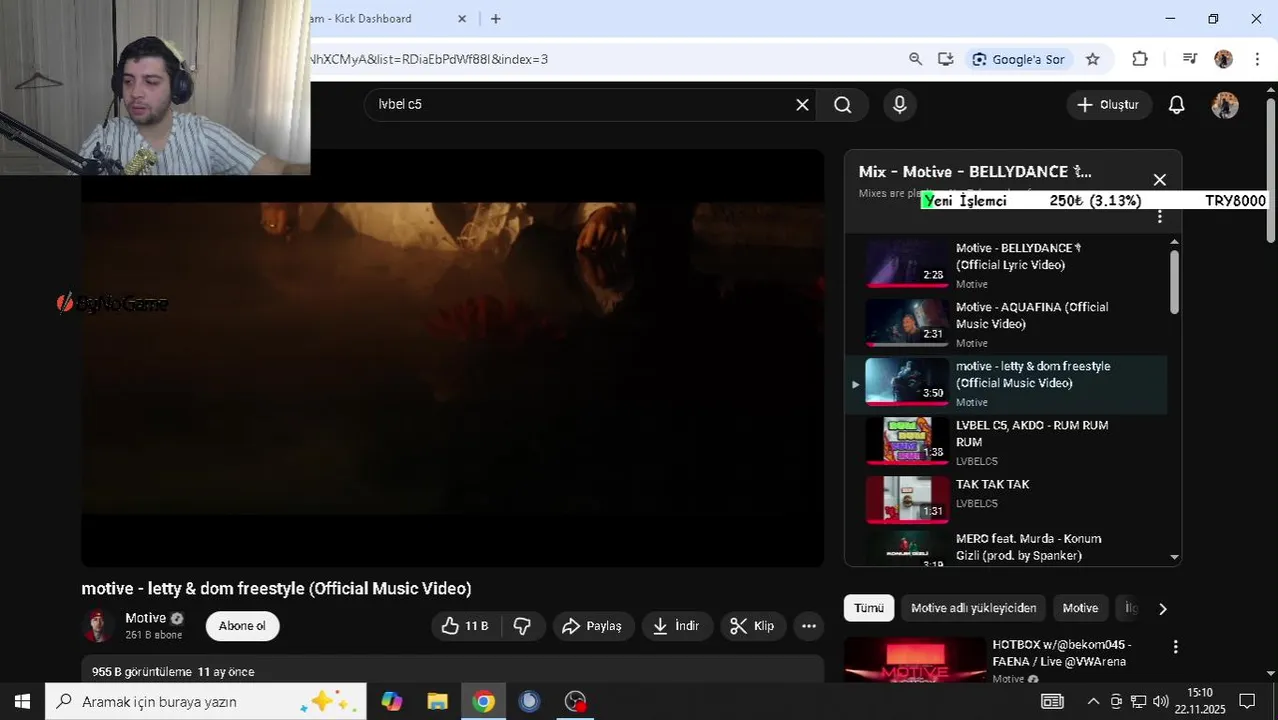The width and height of the screenshot is (1278, 720).
Task: Open YouTube notifications bell
Action: pyautogui.click(x=1177, y=105)
